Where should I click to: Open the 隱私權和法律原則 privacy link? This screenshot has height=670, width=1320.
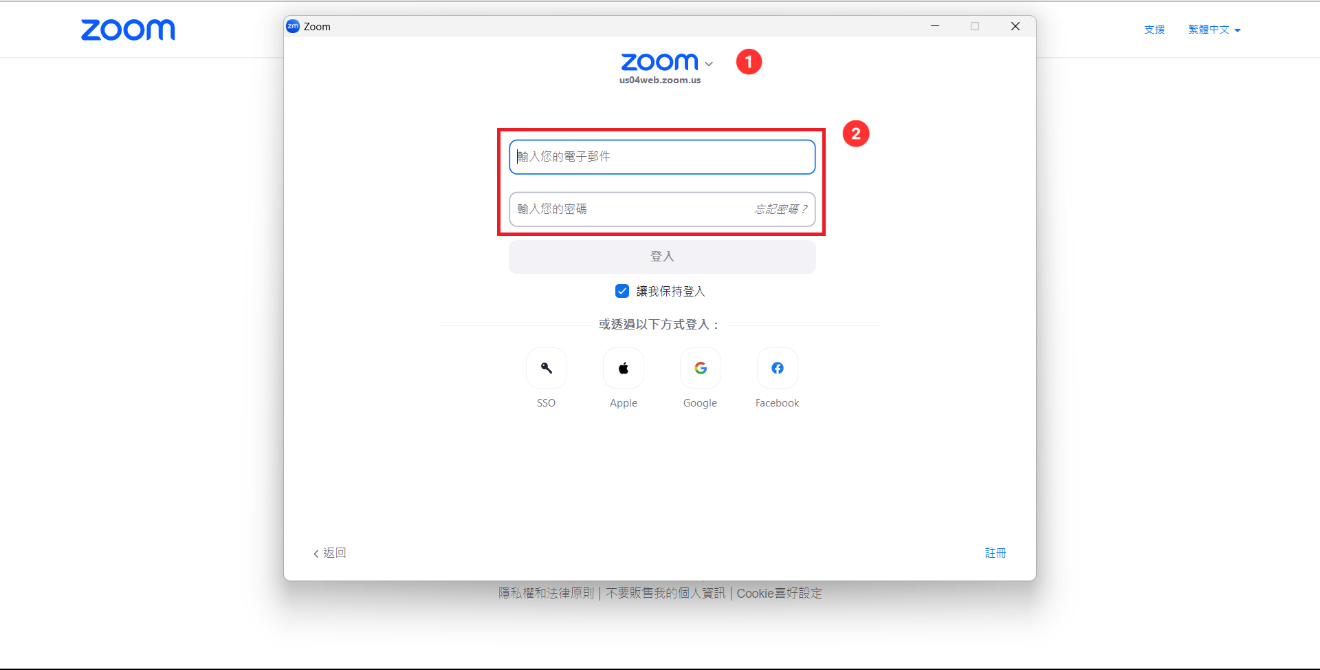(x=547, y=593)
